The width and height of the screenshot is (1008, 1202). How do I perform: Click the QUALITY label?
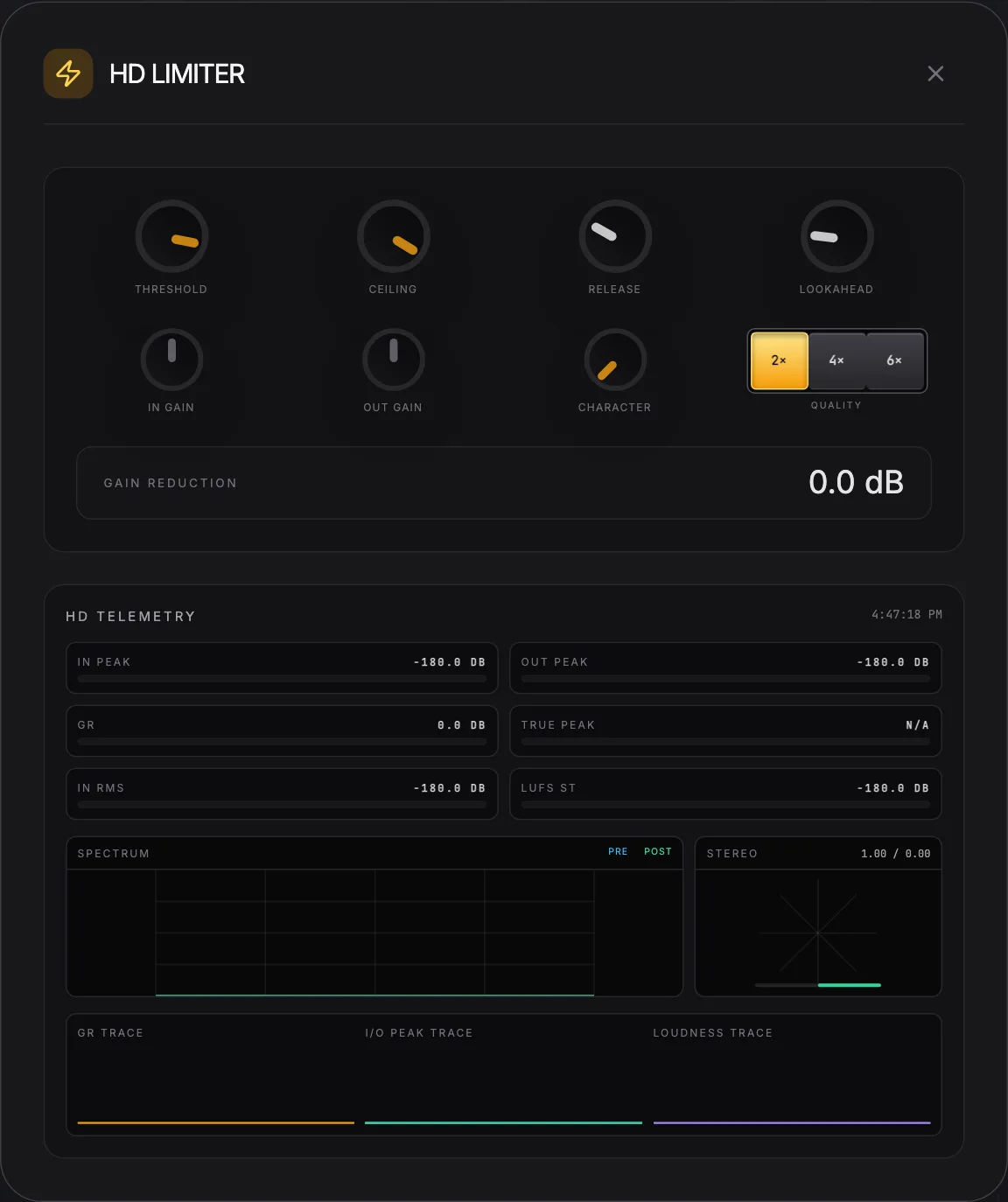tap(836, 405)
